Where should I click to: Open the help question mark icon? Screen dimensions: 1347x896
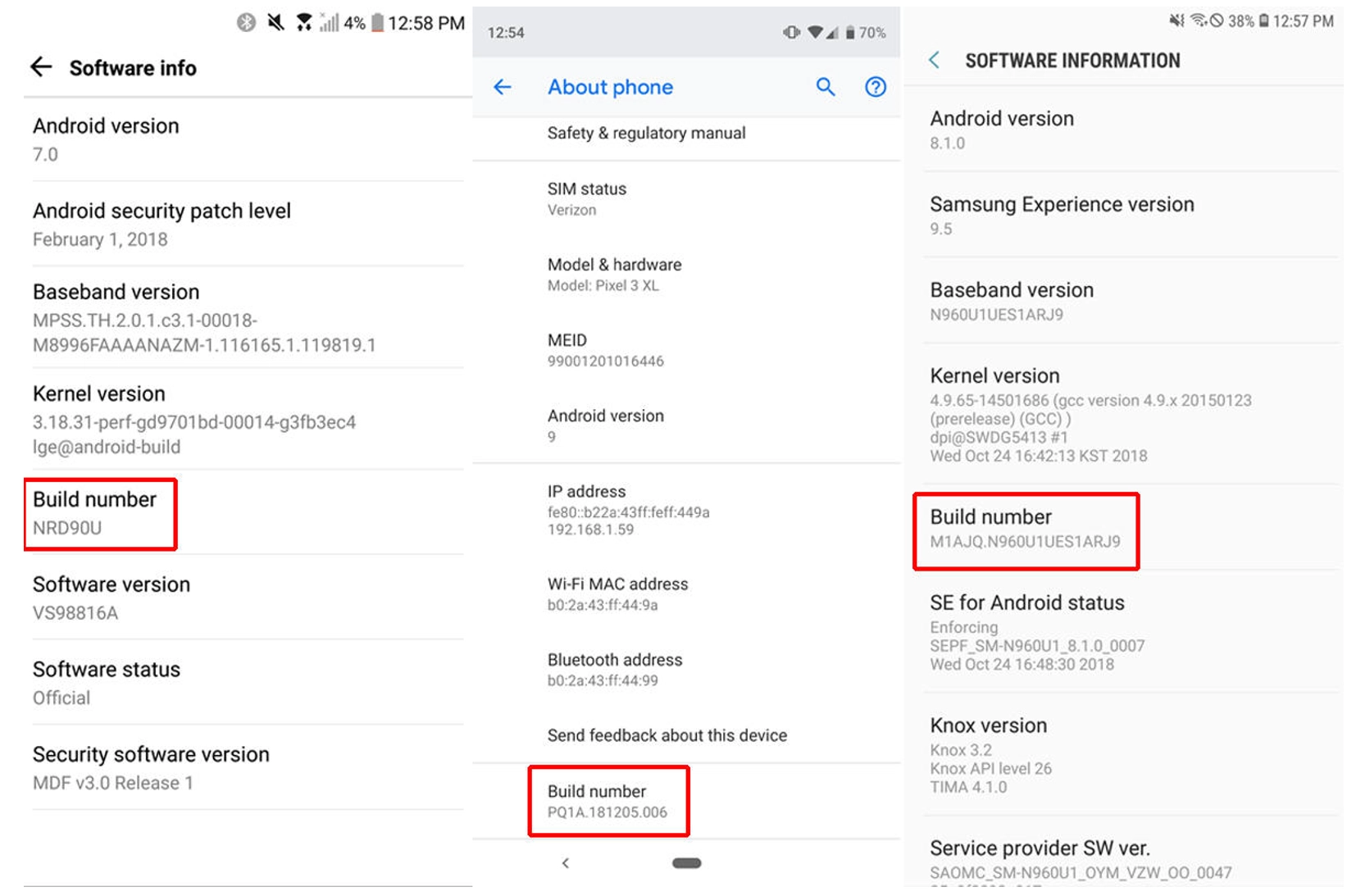tap(876, 87)
